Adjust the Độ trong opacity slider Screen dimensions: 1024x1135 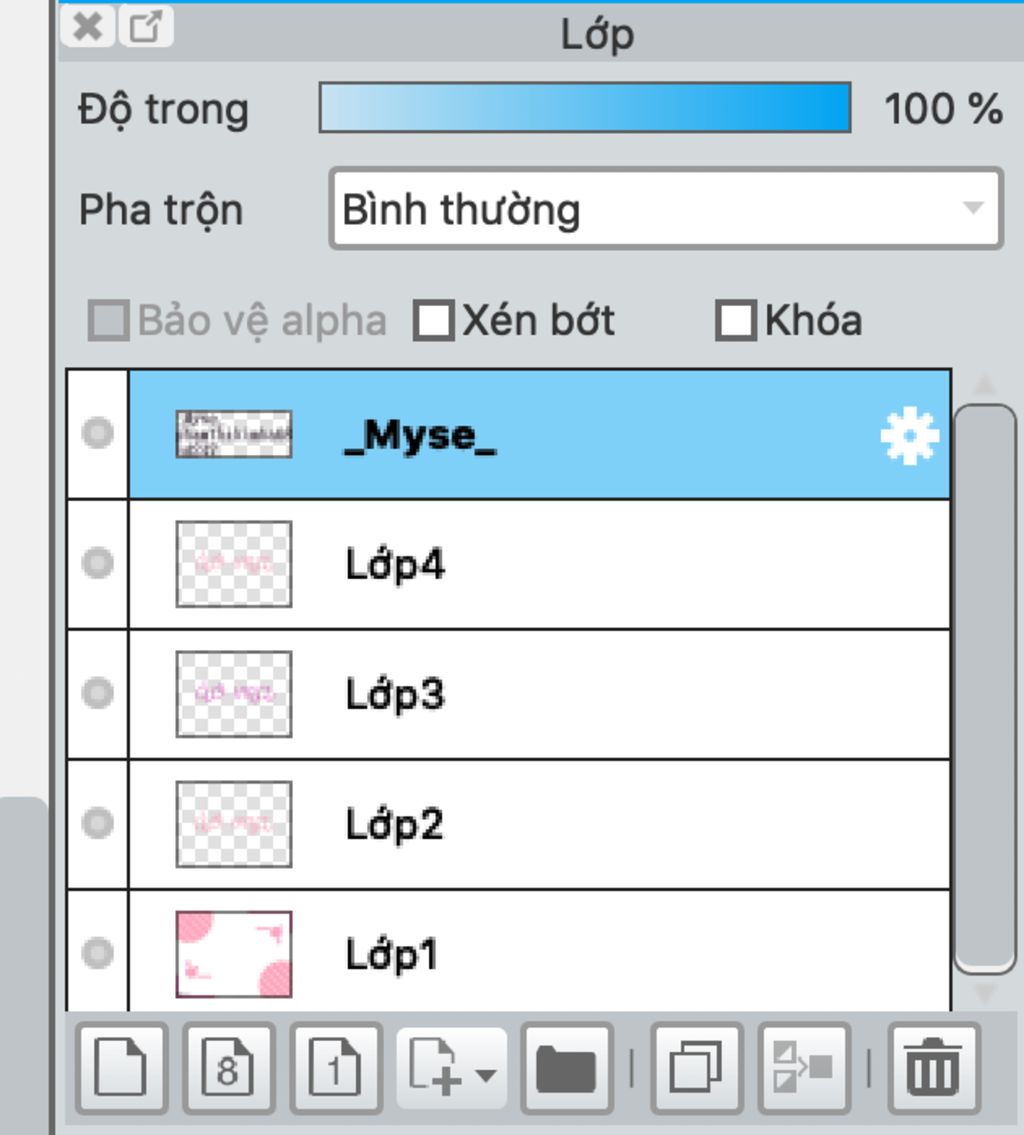coord(585,108)
